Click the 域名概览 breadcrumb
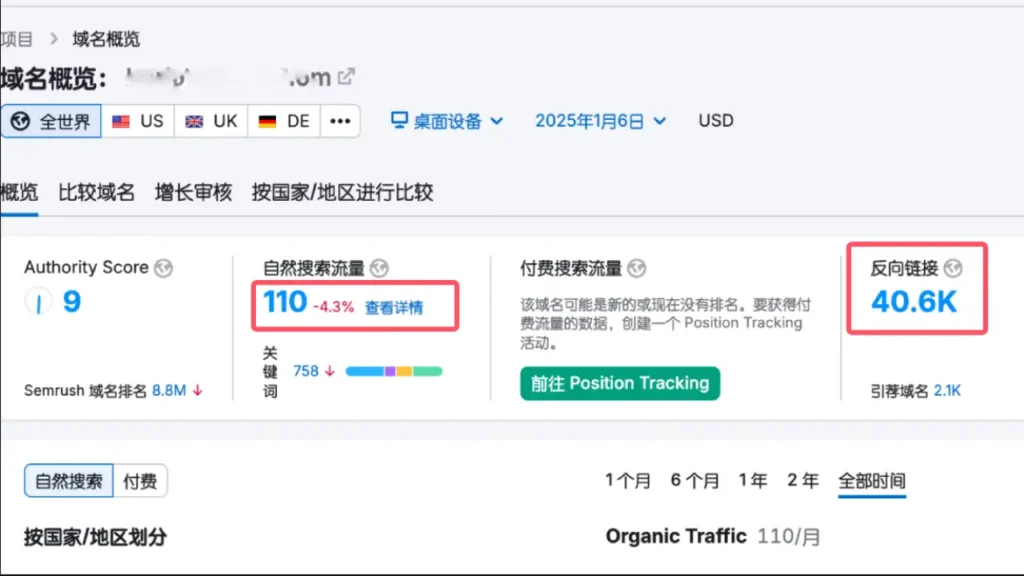1024x576 pixels. tap(106, 39)
